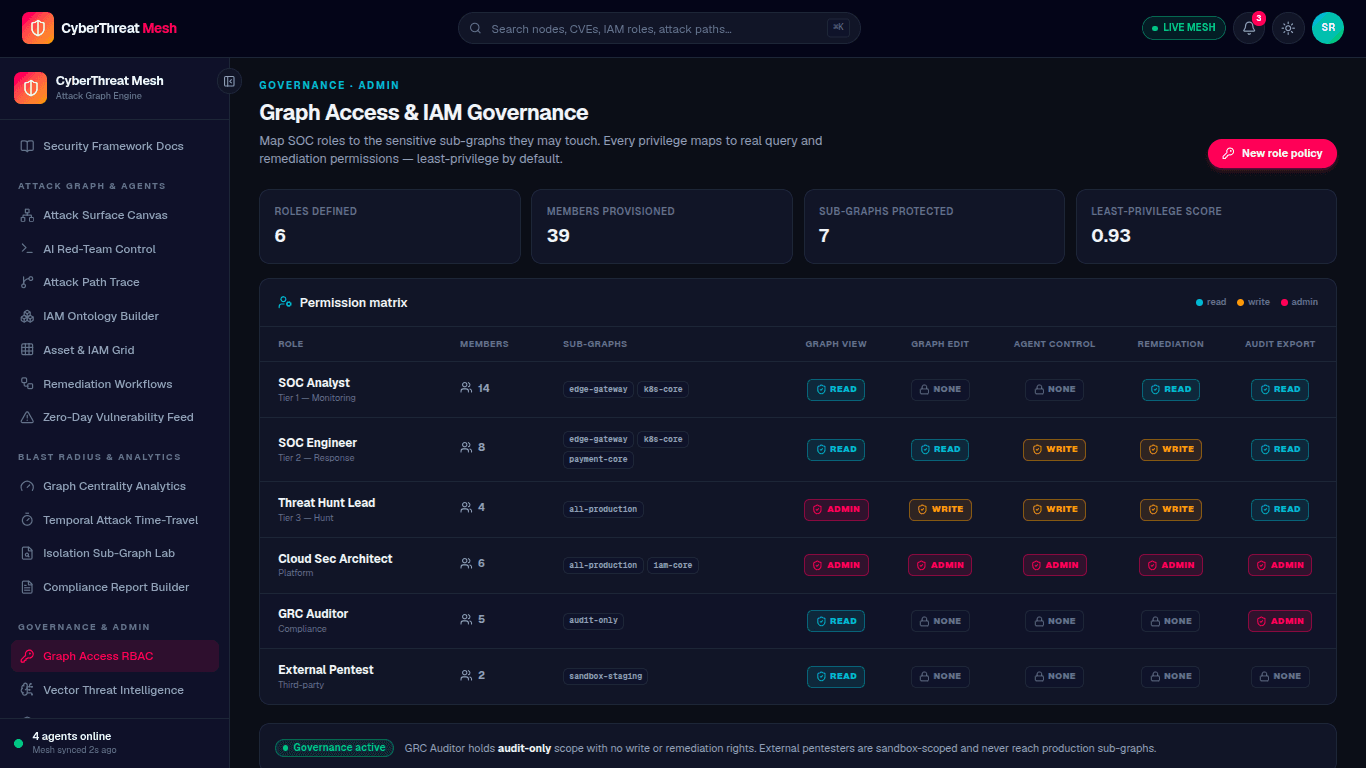Click GRC Auditor Audit Export ADMIN badge

tap(1280, 621)
